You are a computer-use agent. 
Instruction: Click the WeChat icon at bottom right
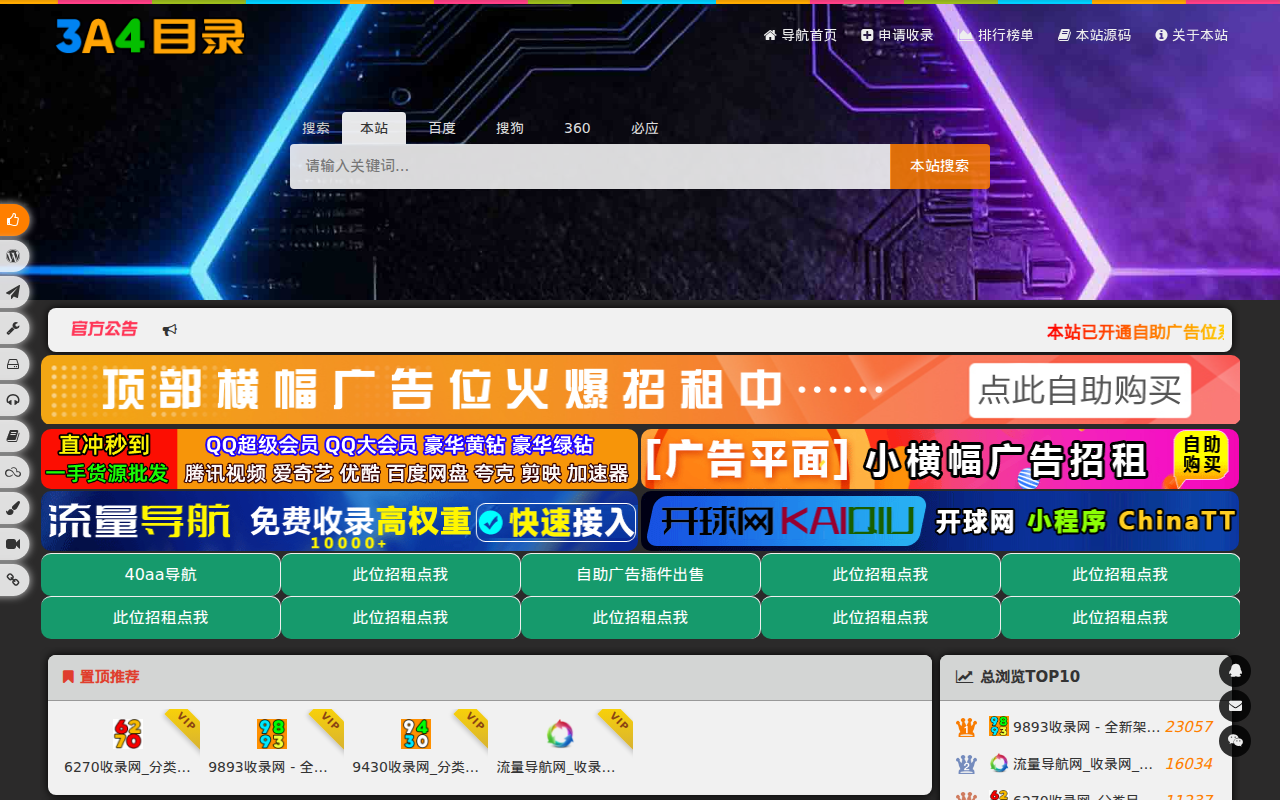tap(1235, 743)
